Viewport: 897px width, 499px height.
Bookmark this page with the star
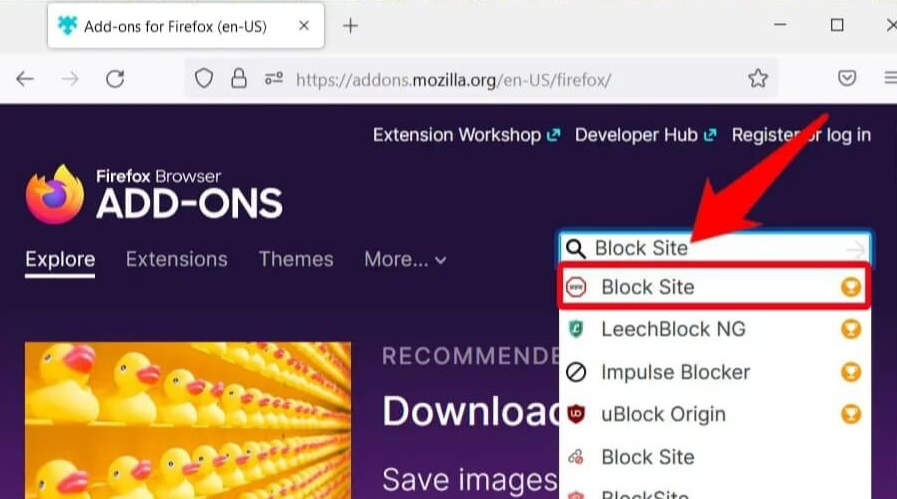(758, 78)
